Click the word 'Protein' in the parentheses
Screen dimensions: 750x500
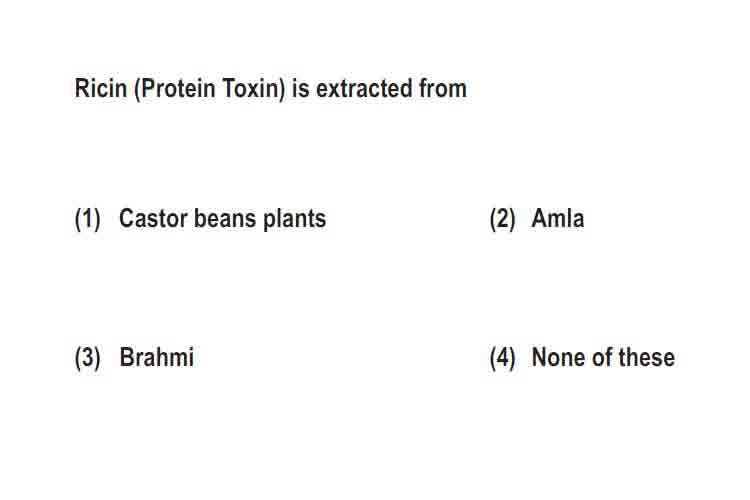pyautogui.click(x=174, y=89)
